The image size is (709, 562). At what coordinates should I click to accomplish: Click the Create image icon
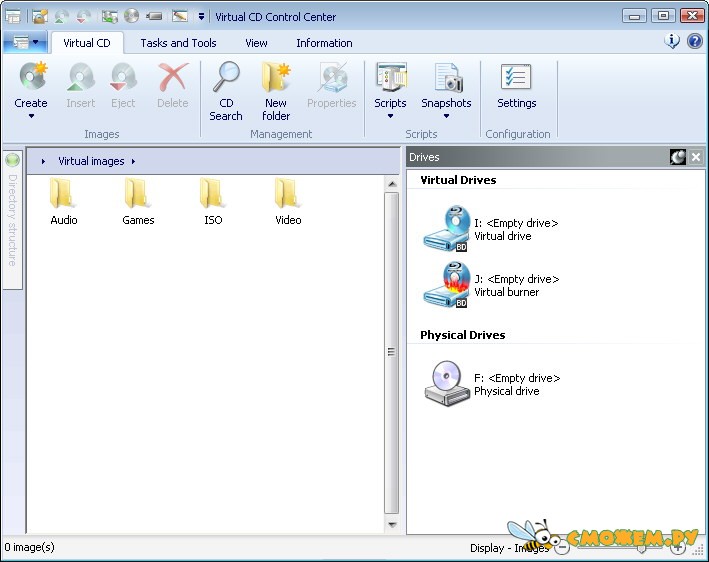click(x=33, y=77)
